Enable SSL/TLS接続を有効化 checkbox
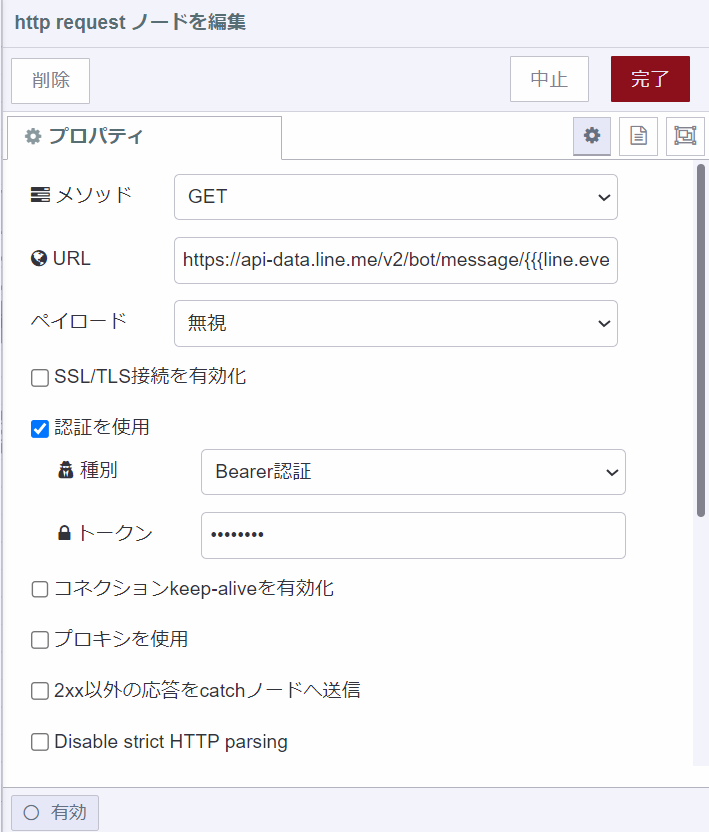The image size is (709, 832). point(40,378)
